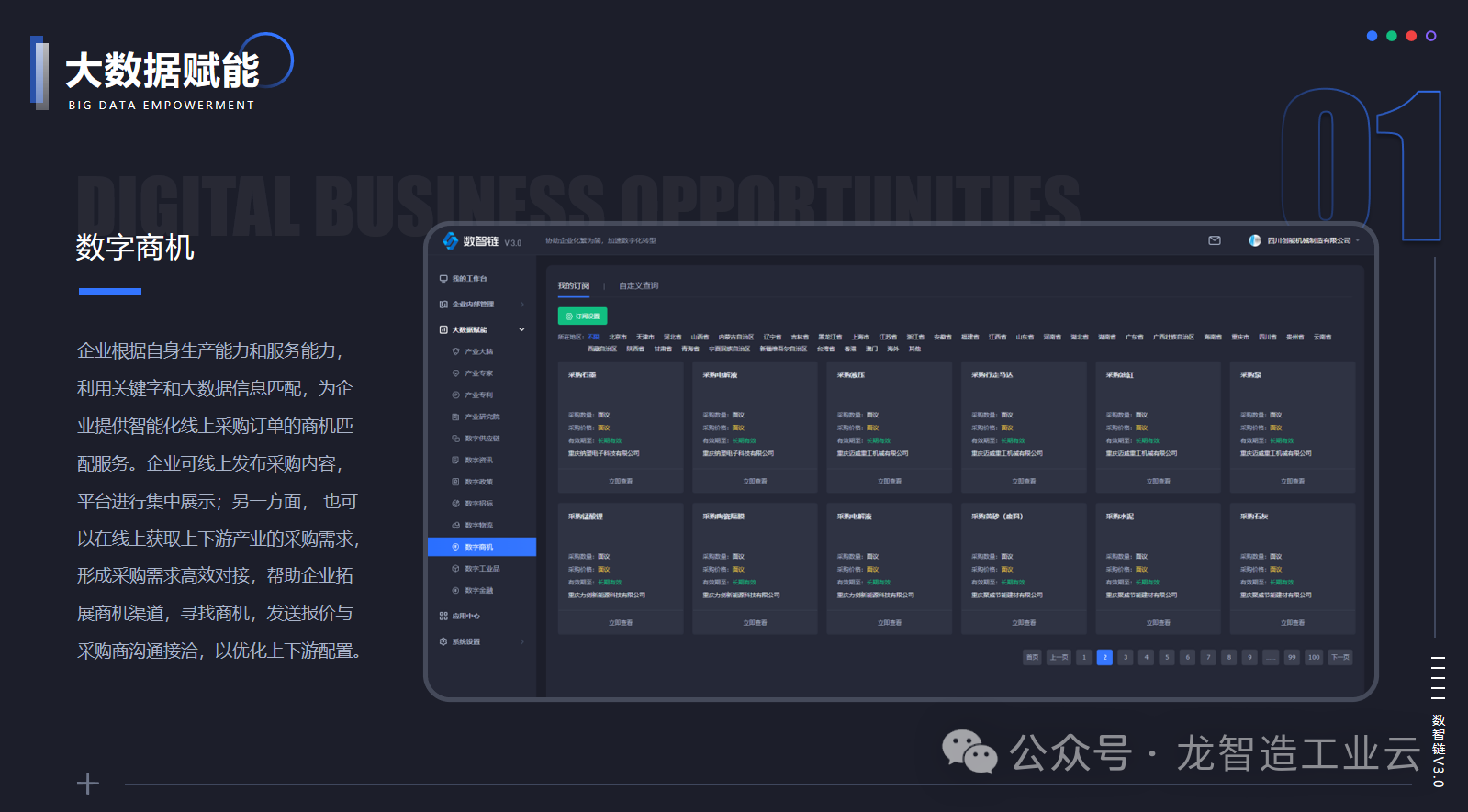Screen dimensions: 1468x812
Task: Select the 北京市 region filter
Action: tap(617, 337)
